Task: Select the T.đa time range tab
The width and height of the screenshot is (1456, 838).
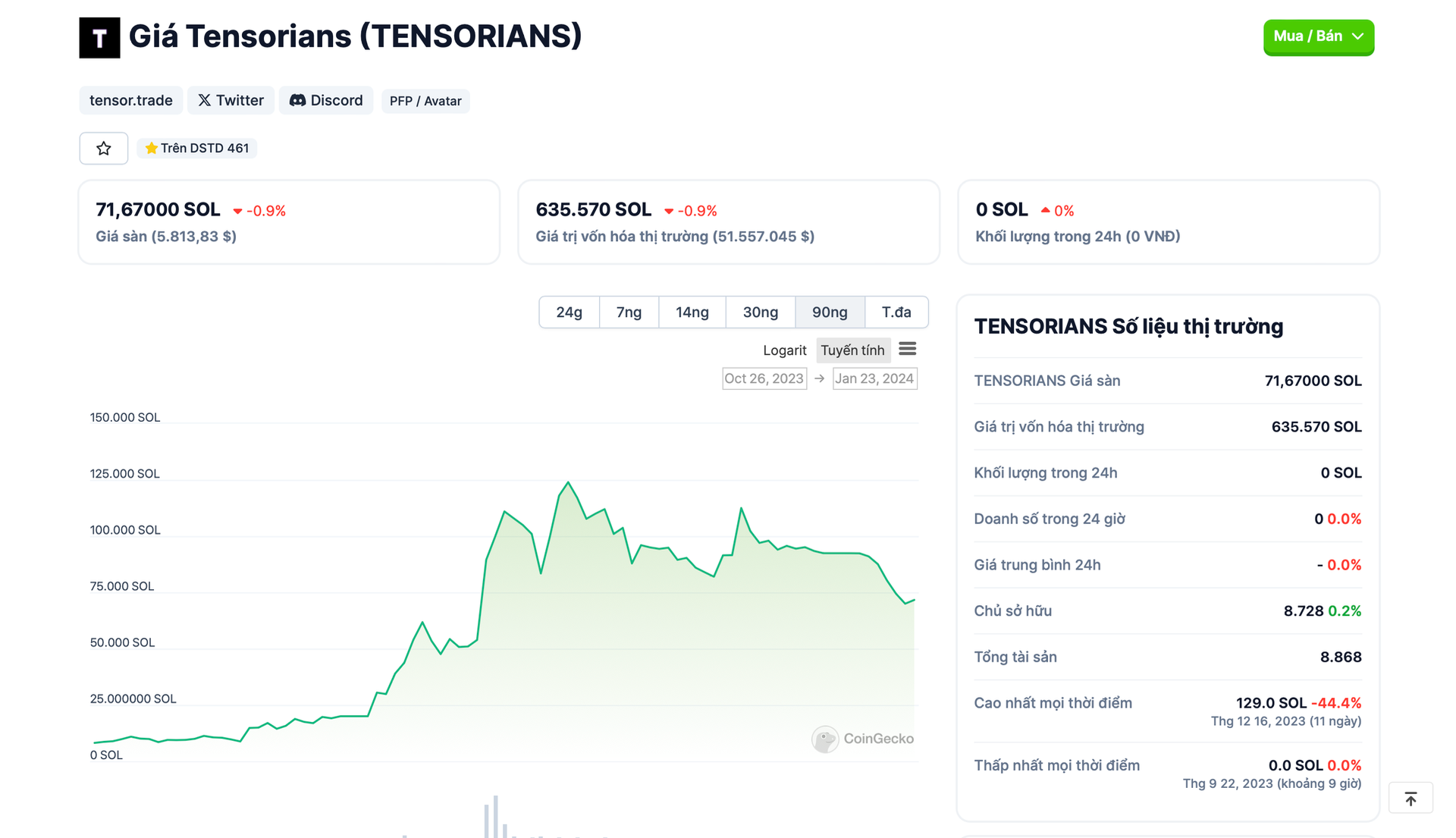Action: (896, 312)
